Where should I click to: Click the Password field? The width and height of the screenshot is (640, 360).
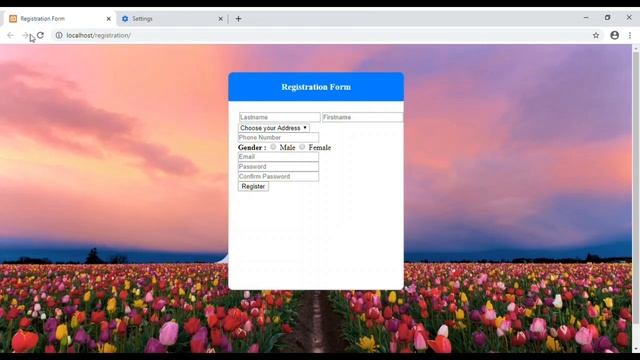click(278, 167)
